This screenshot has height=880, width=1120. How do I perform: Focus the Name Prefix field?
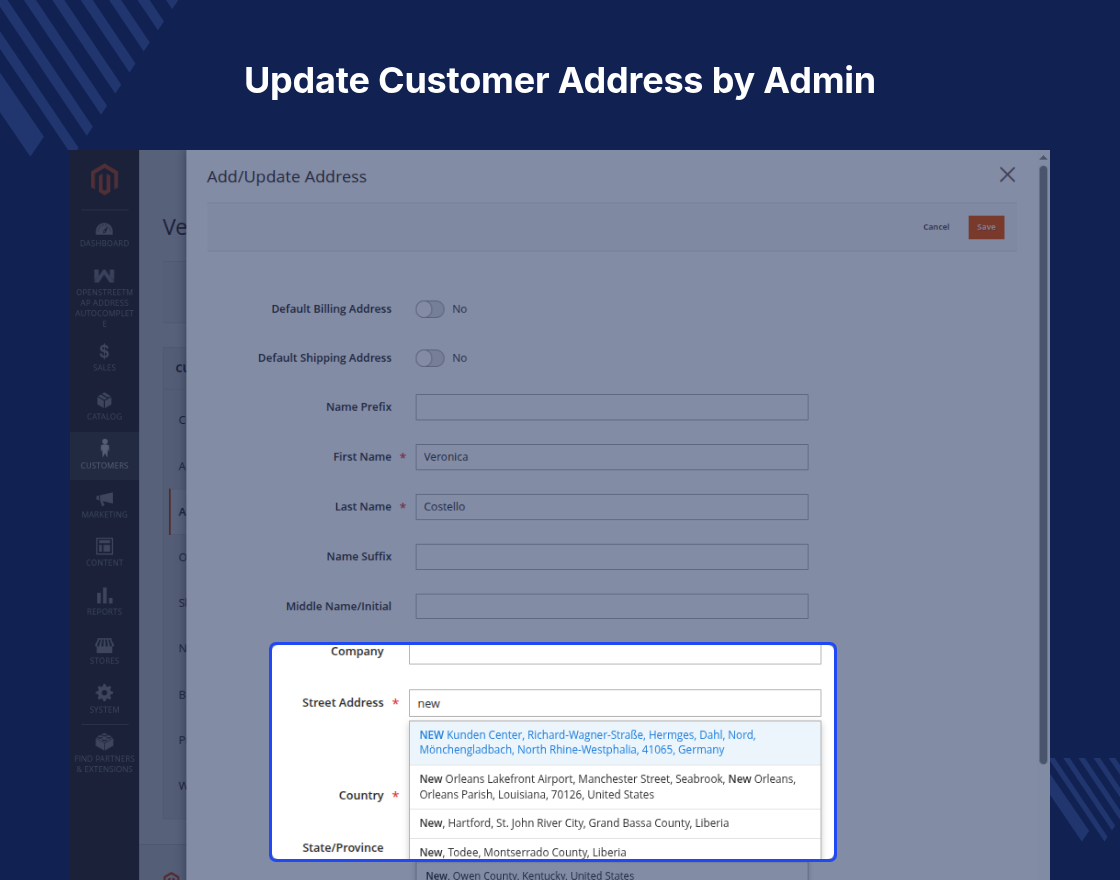tap(612, 407)
